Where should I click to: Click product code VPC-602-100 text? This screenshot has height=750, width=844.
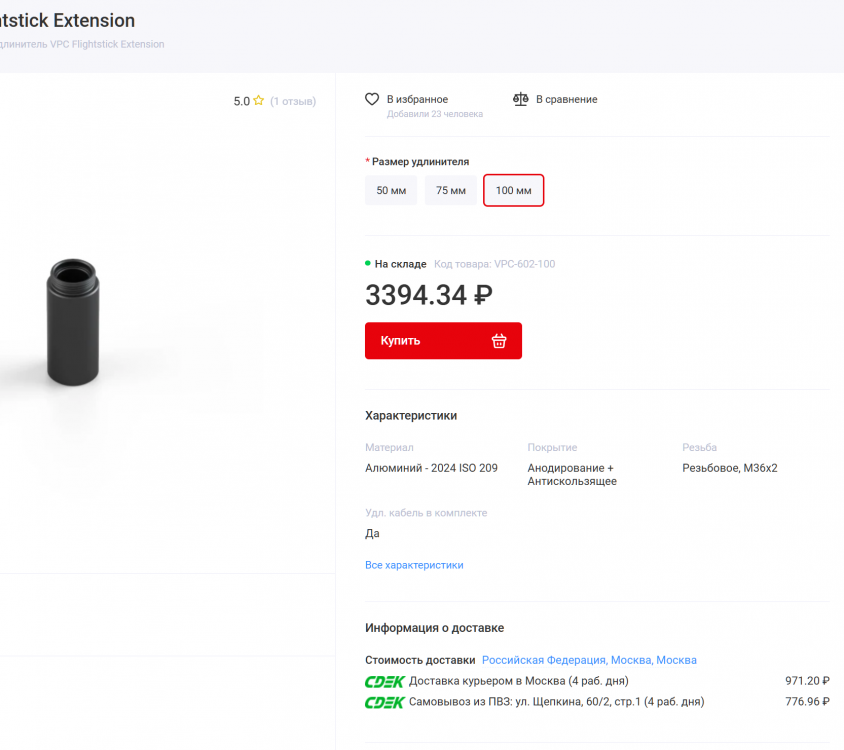tap(494, 264)
